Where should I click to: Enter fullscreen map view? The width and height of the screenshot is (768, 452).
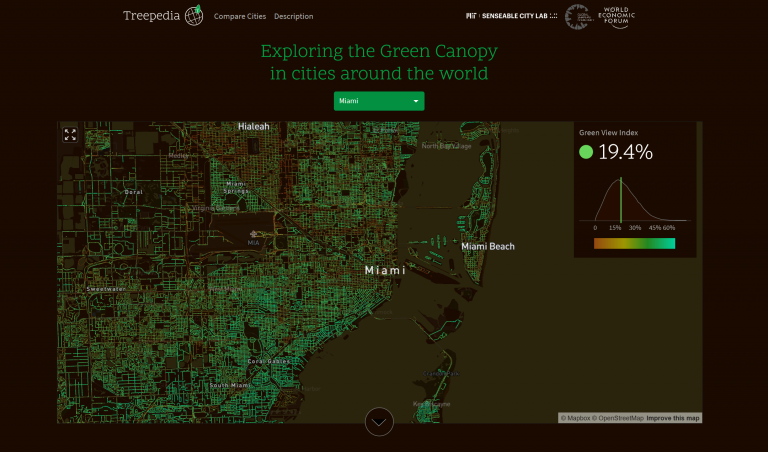pos(70,135)
